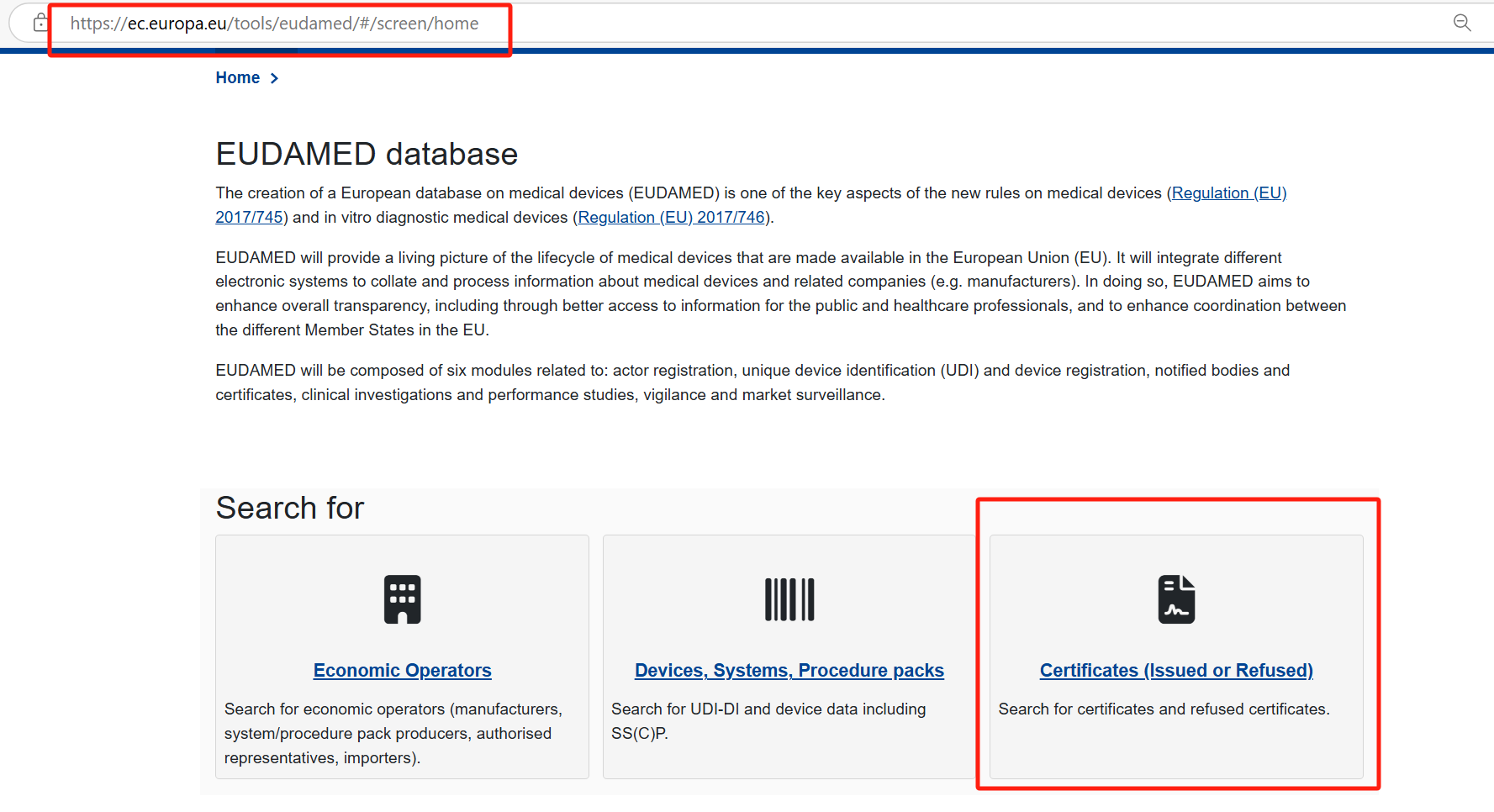Click description 'Search for economic operators (manufacturers,'
The height and width of the screenshot is (812, 1494).
pyautogui.click(x=393, y=709)
